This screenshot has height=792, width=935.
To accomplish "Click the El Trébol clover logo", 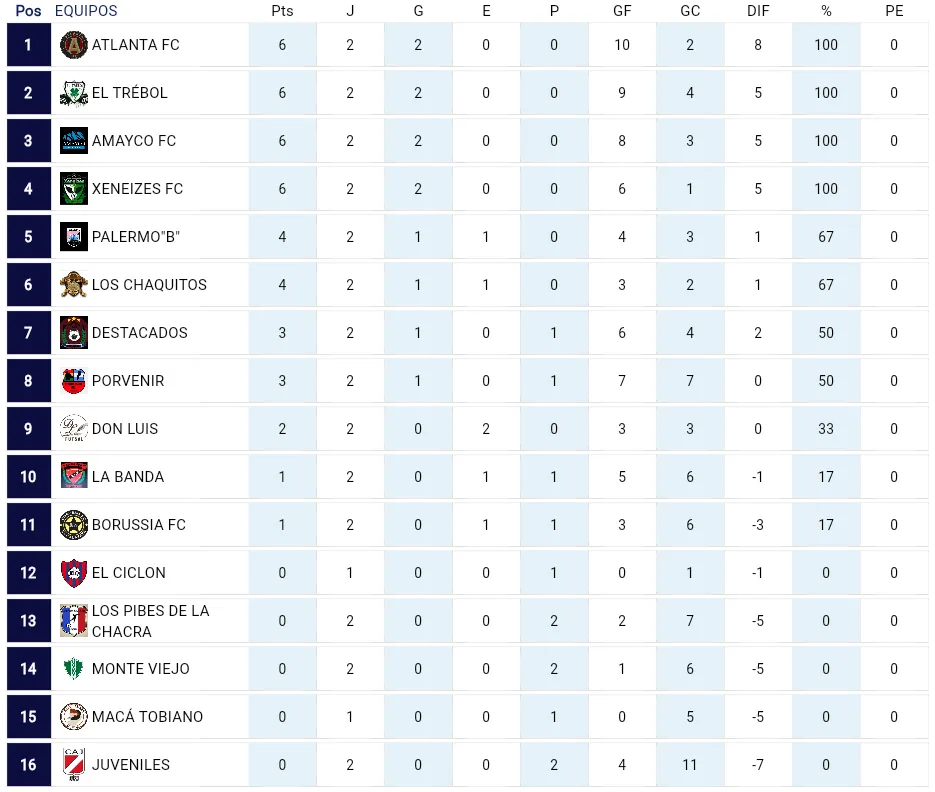I will coord(74,93).
